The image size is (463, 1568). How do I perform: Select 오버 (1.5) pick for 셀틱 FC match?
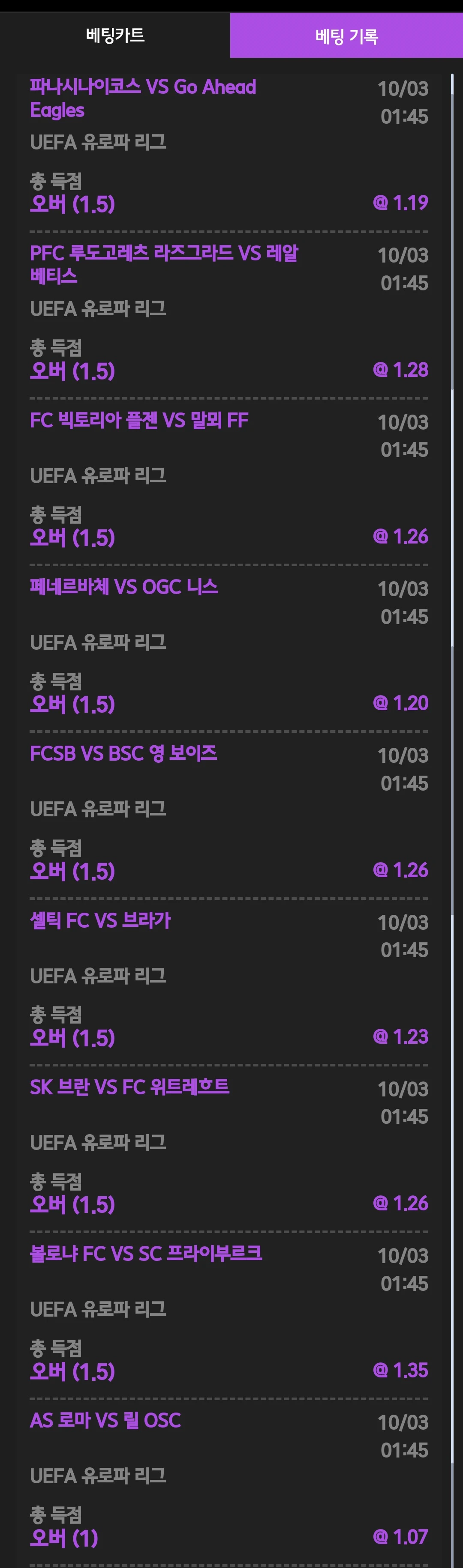click(72, 1038)
